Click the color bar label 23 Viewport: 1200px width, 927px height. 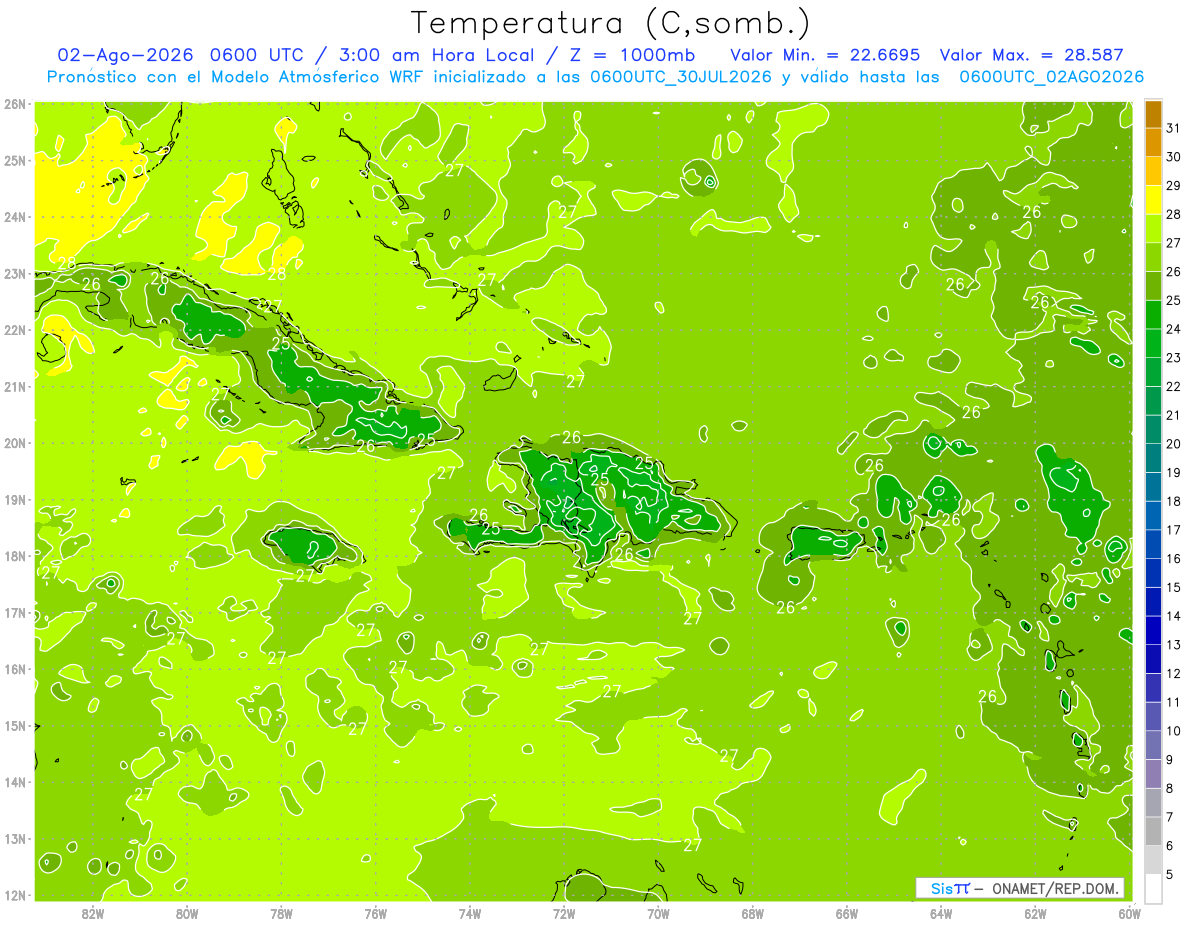1173,358
